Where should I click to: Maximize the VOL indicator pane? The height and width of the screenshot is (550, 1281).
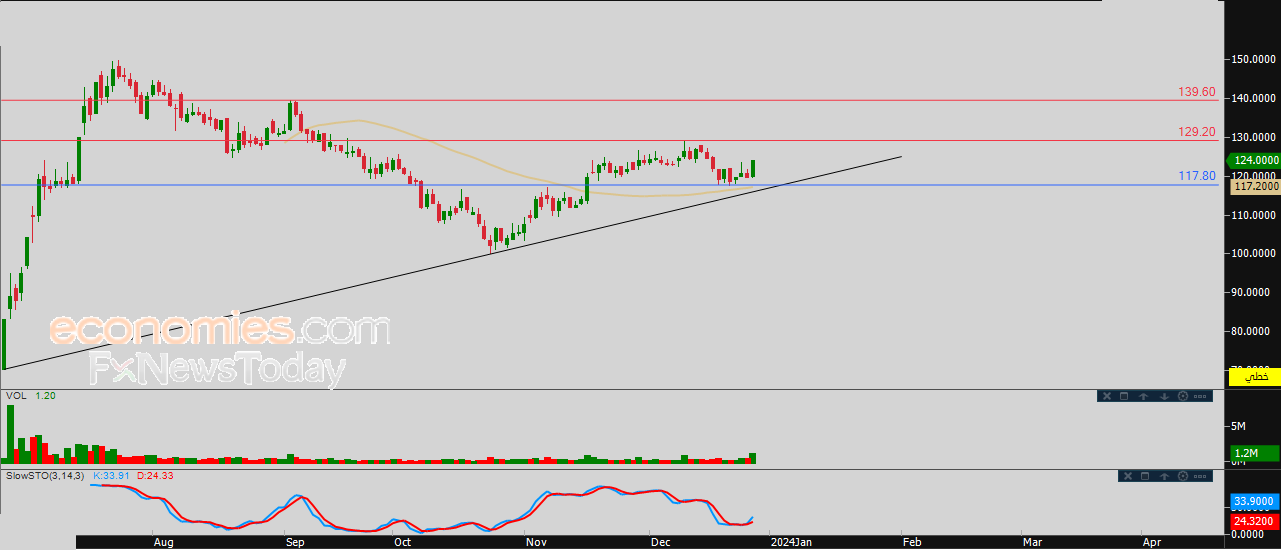coord(1124,396)
